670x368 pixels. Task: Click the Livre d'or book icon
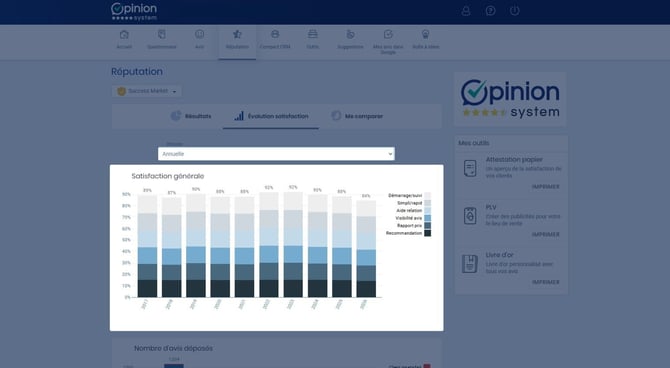coord(470,264)
